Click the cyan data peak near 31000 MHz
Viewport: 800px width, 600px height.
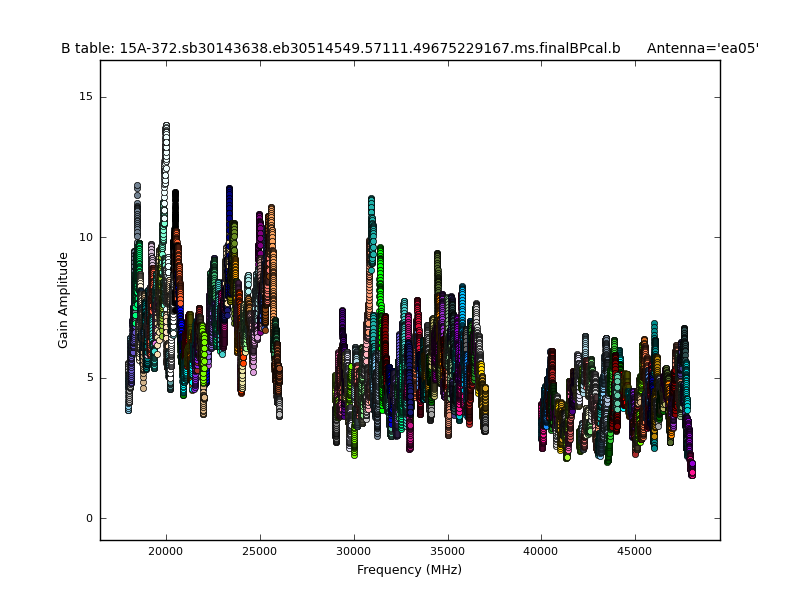click(x=371, y=203)
